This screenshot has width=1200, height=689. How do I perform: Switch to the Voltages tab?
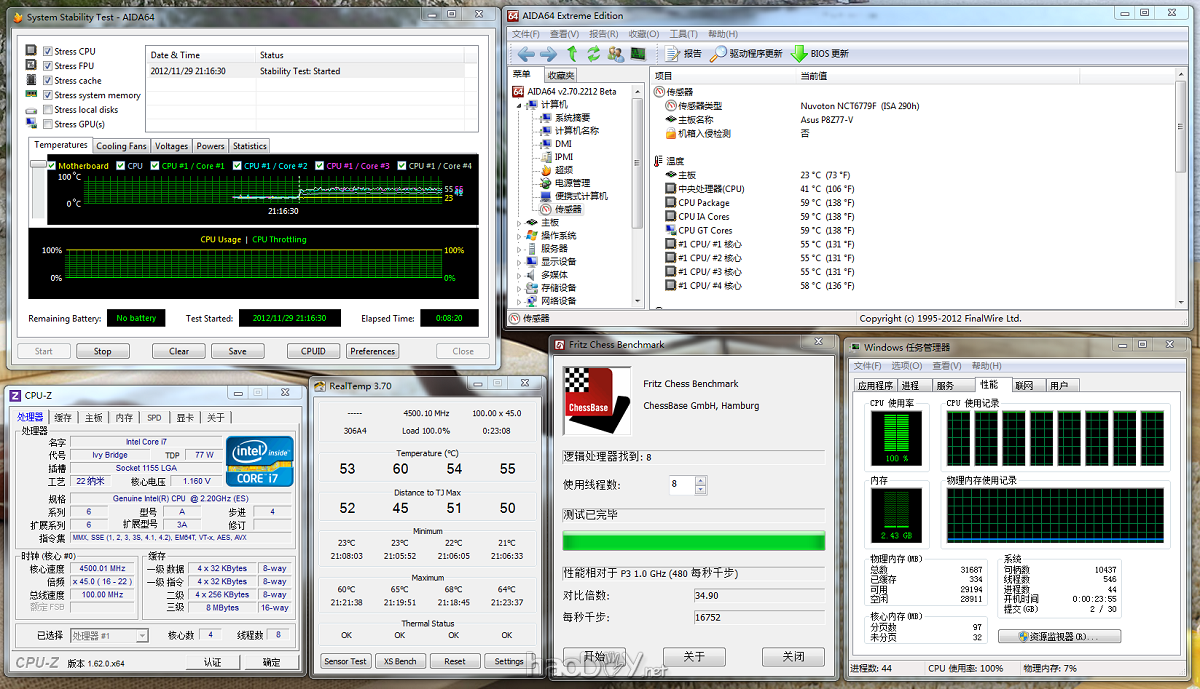(x=172, y=146)
